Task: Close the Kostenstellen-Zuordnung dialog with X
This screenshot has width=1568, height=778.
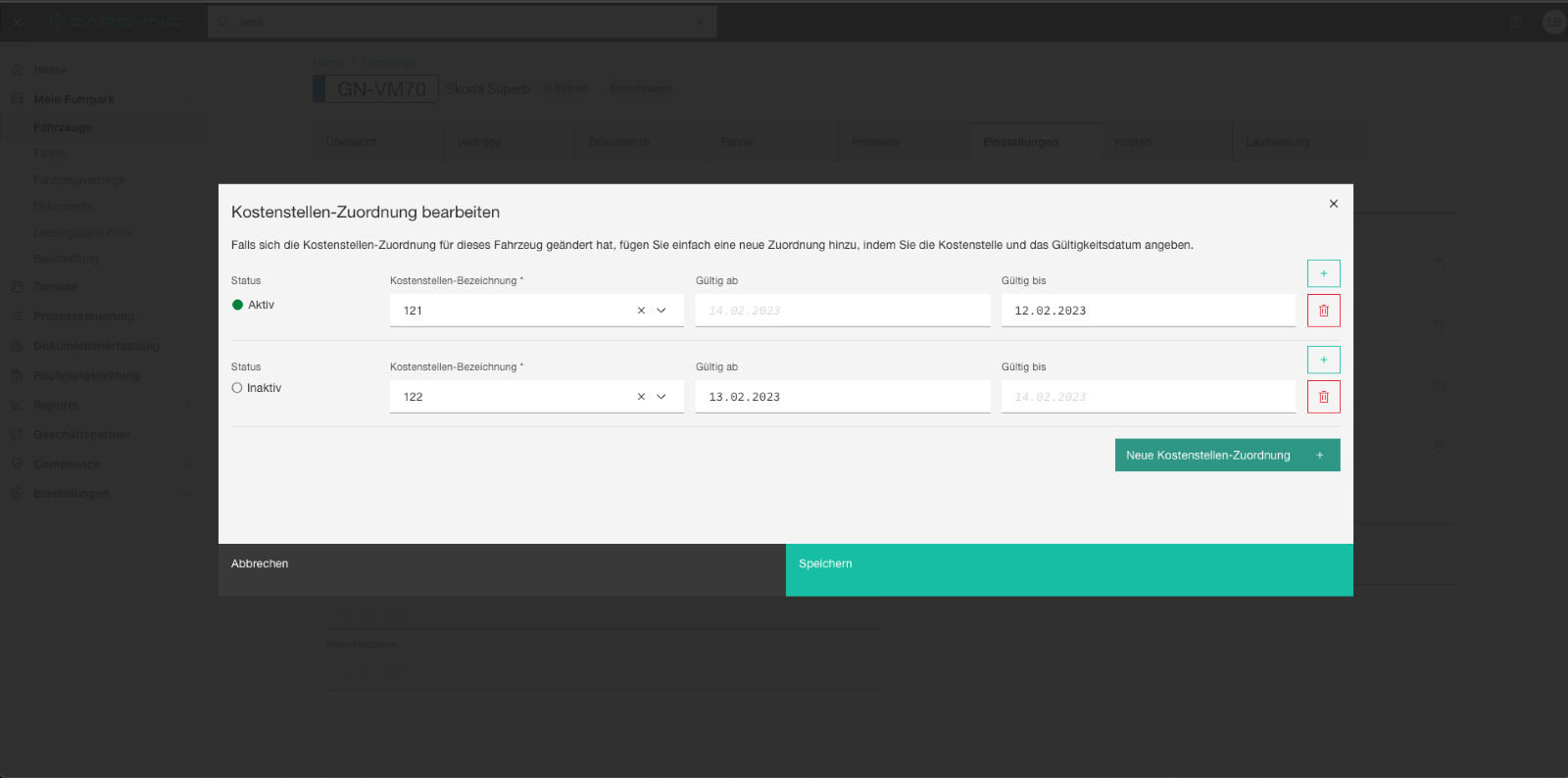Action: 1333,204
